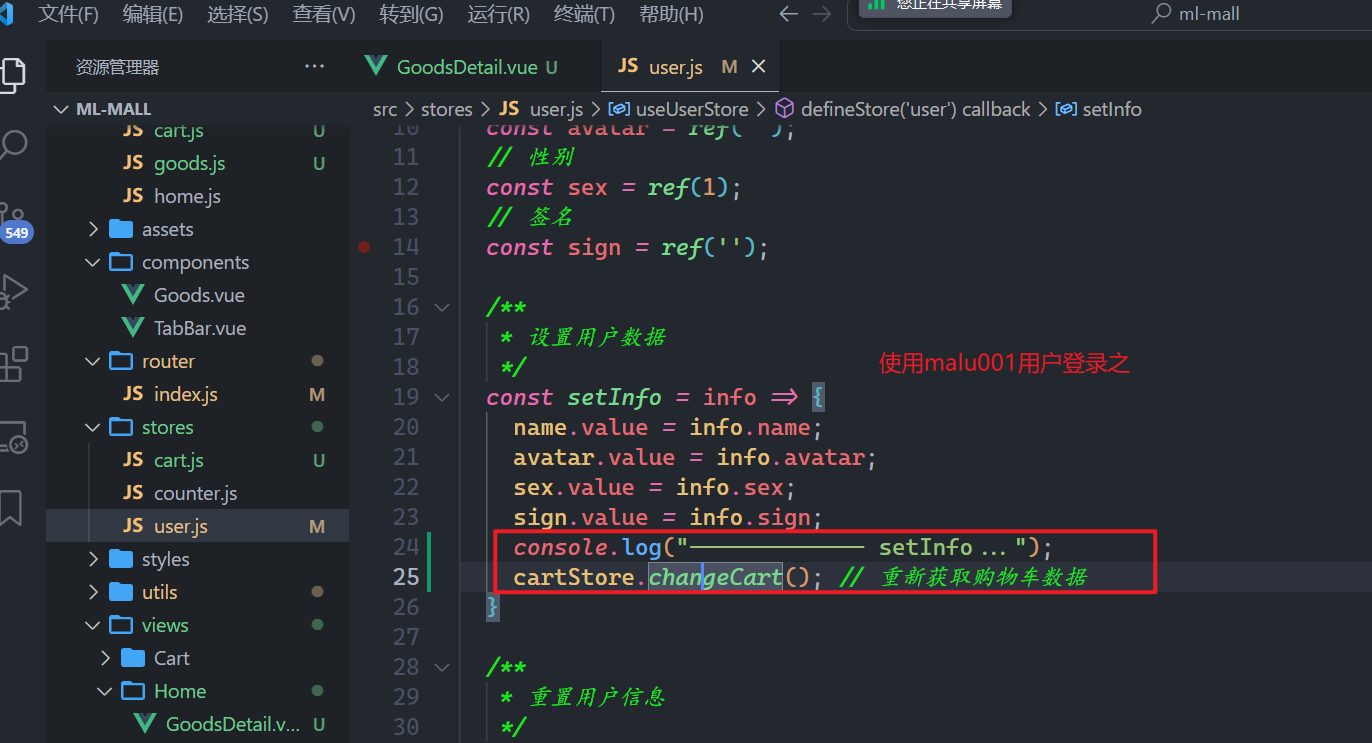This screenshot has height=743, width=1372.
Task: Expand the Cart folder chevron
Action: [x=106, y=658]
